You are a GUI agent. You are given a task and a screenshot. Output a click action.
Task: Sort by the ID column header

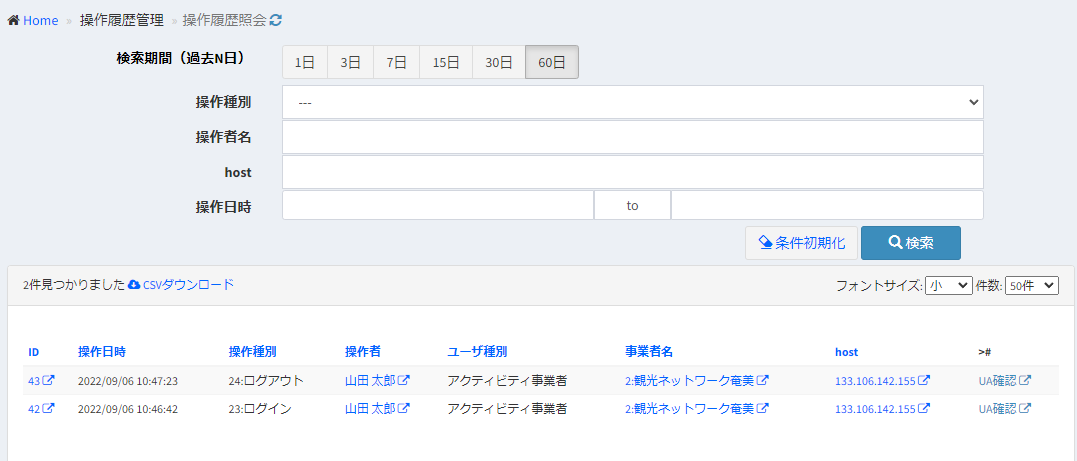click(x=34, y=352)
